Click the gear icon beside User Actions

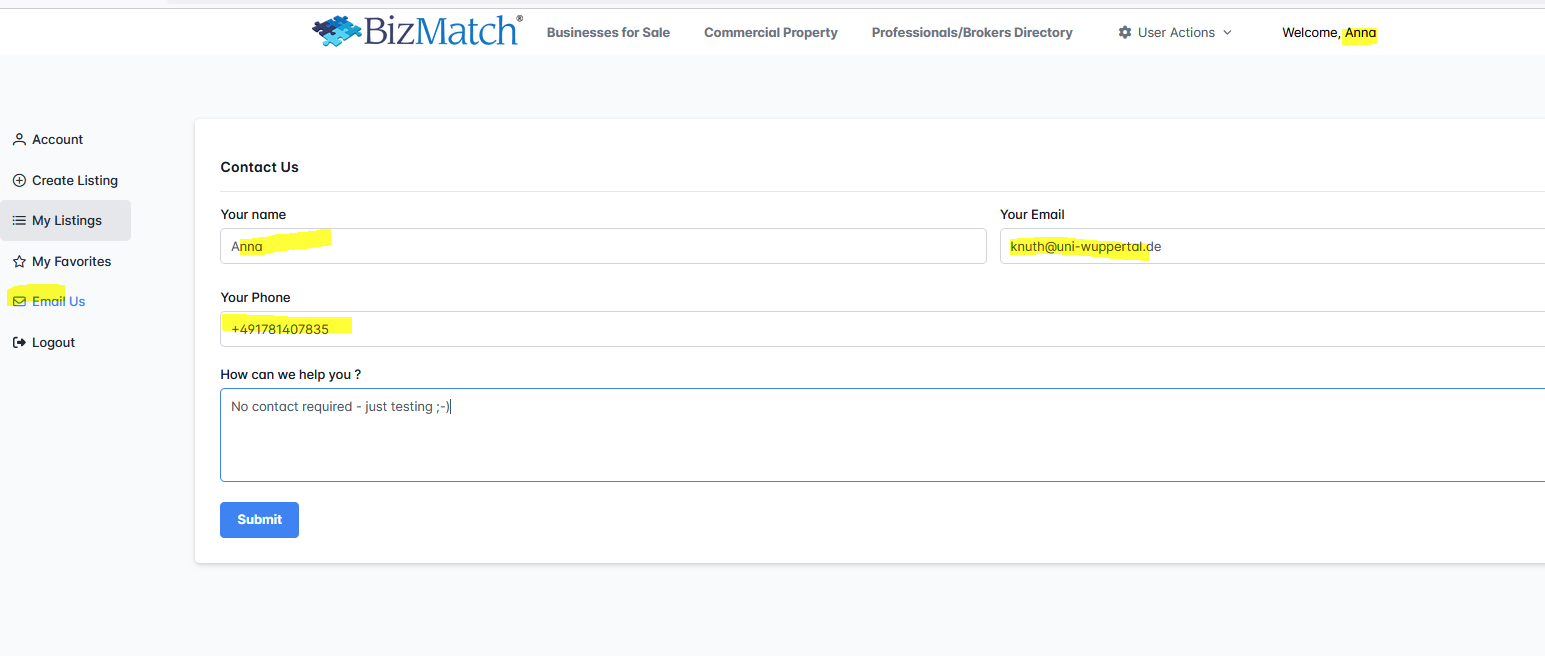[1125, 33]
